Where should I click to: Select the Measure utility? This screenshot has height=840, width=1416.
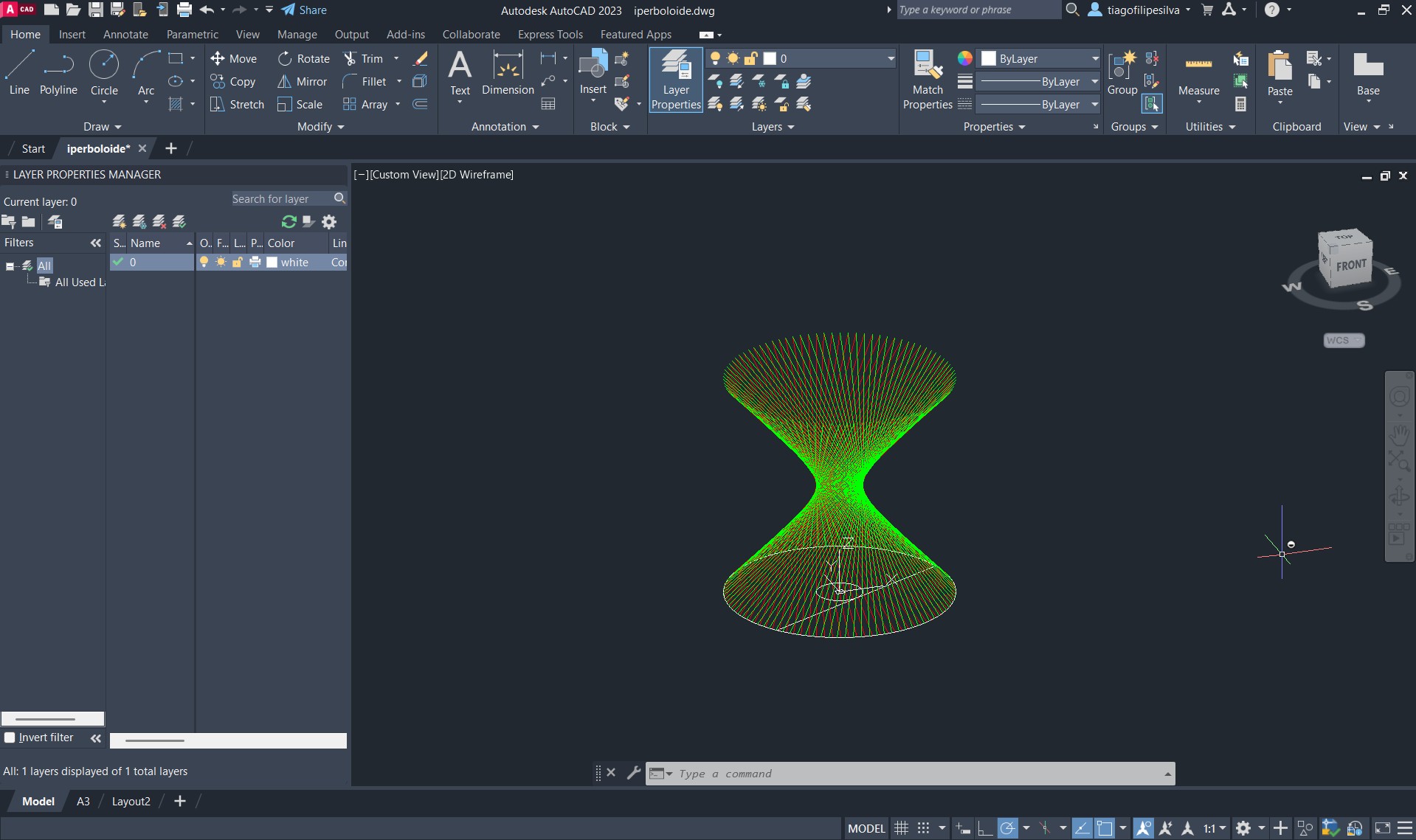tap(1198, 74)
